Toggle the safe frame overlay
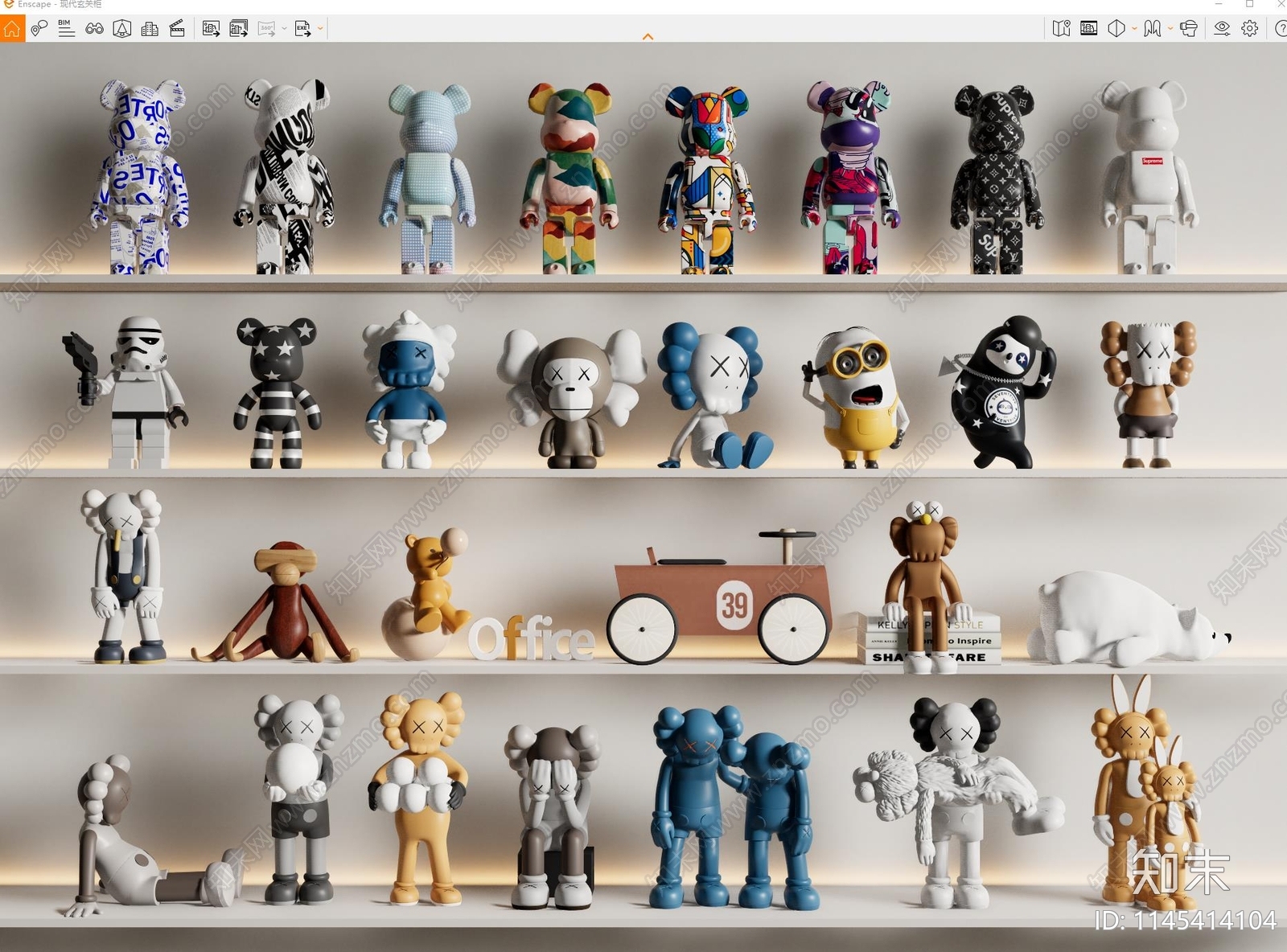 click(1089, 29)
